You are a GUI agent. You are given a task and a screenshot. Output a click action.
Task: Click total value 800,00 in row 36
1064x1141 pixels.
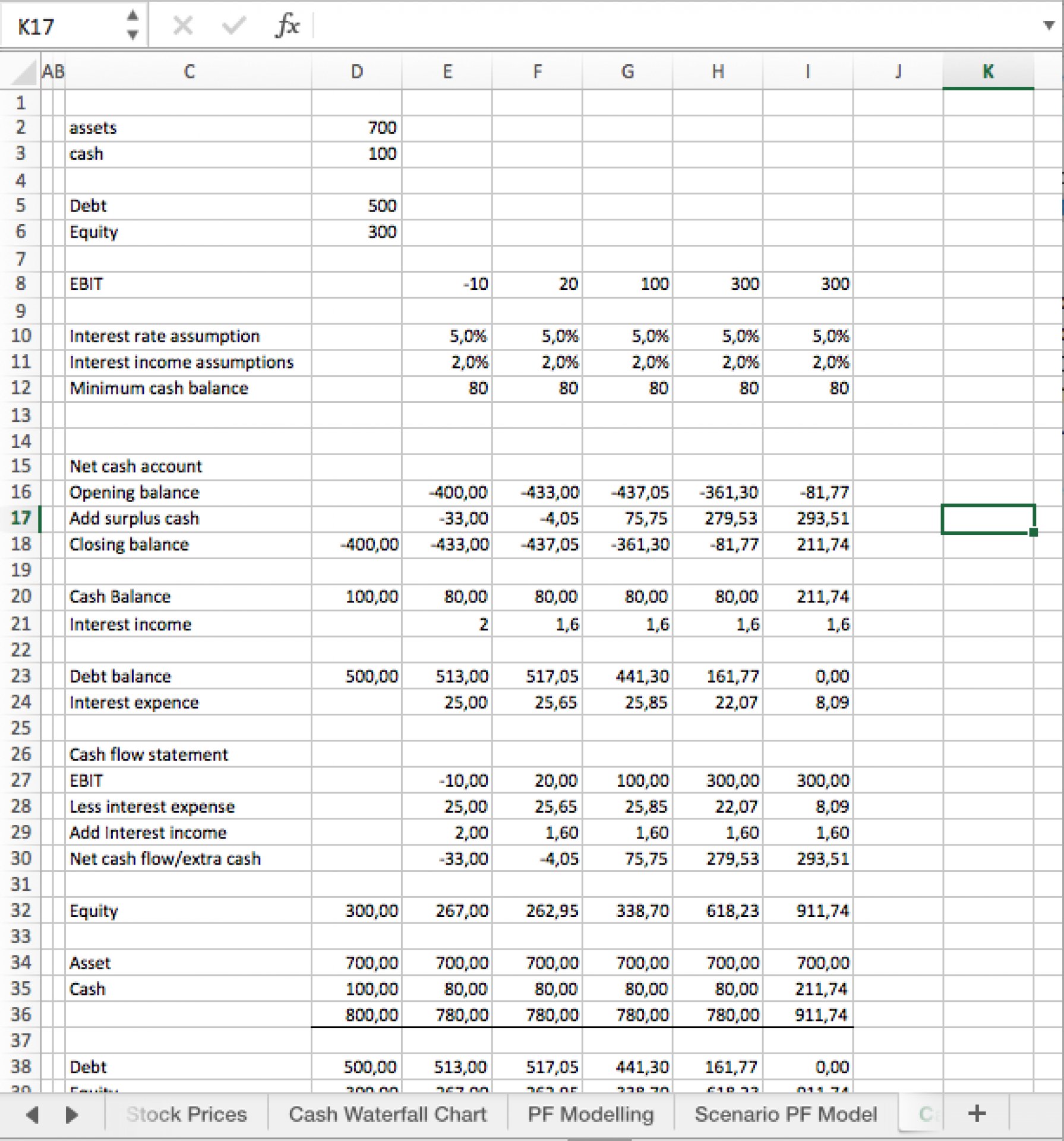click(357, 1015)
